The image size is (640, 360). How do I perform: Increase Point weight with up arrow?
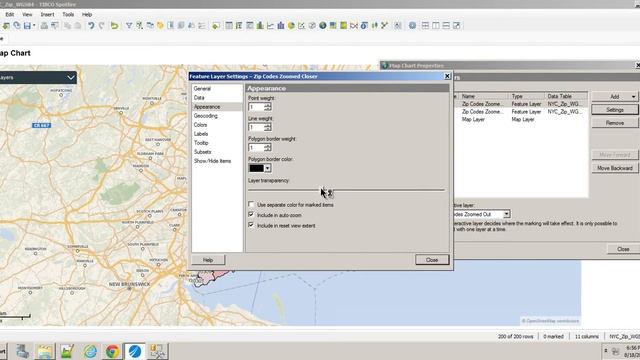tap(268, 105)
